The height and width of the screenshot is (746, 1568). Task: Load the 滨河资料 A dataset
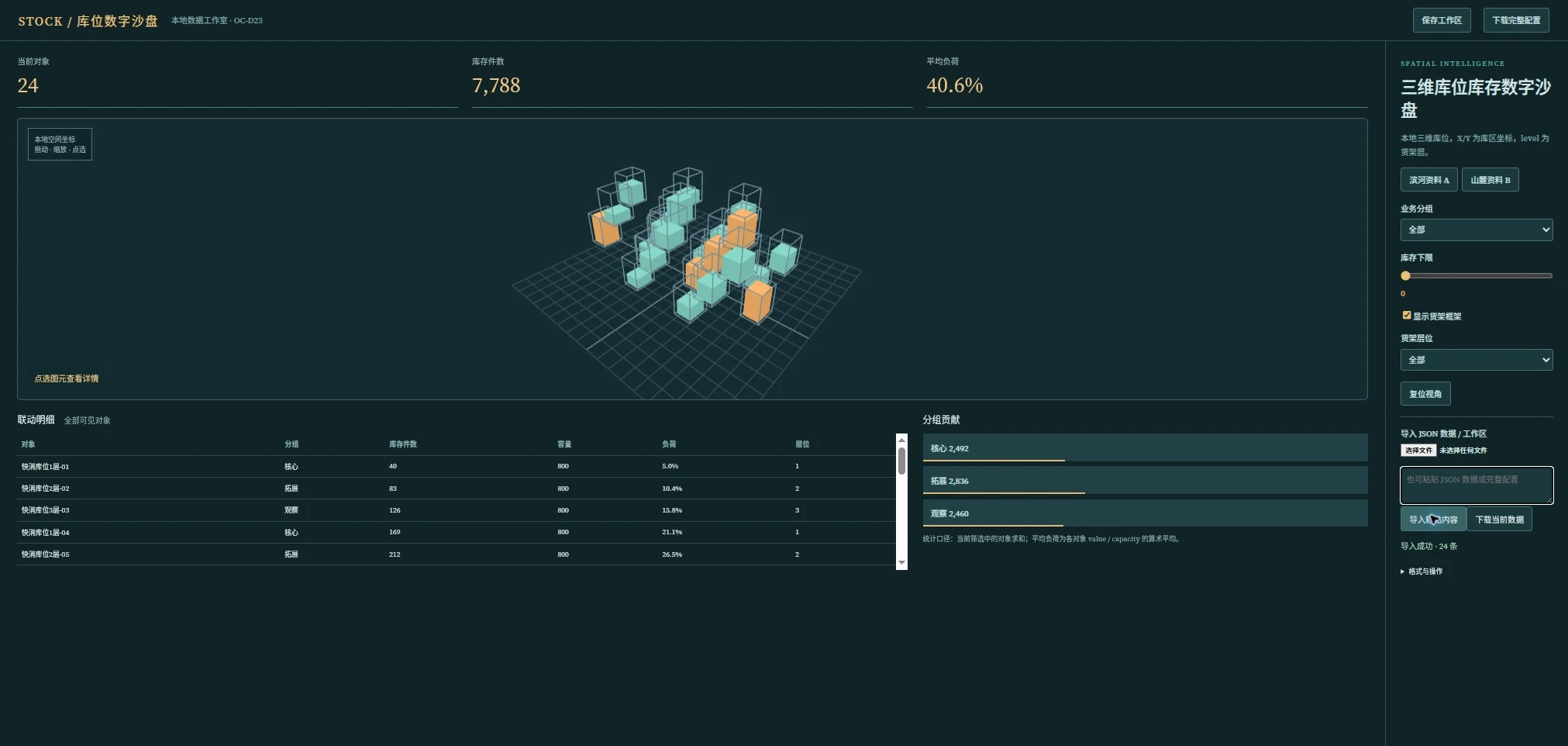[x=1428, y=180]
